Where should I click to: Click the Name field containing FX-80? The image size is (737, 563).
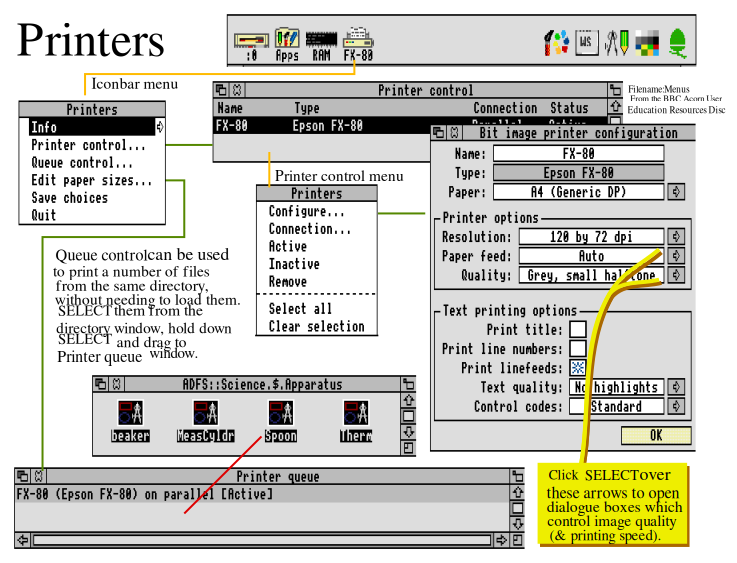point(579,153)
